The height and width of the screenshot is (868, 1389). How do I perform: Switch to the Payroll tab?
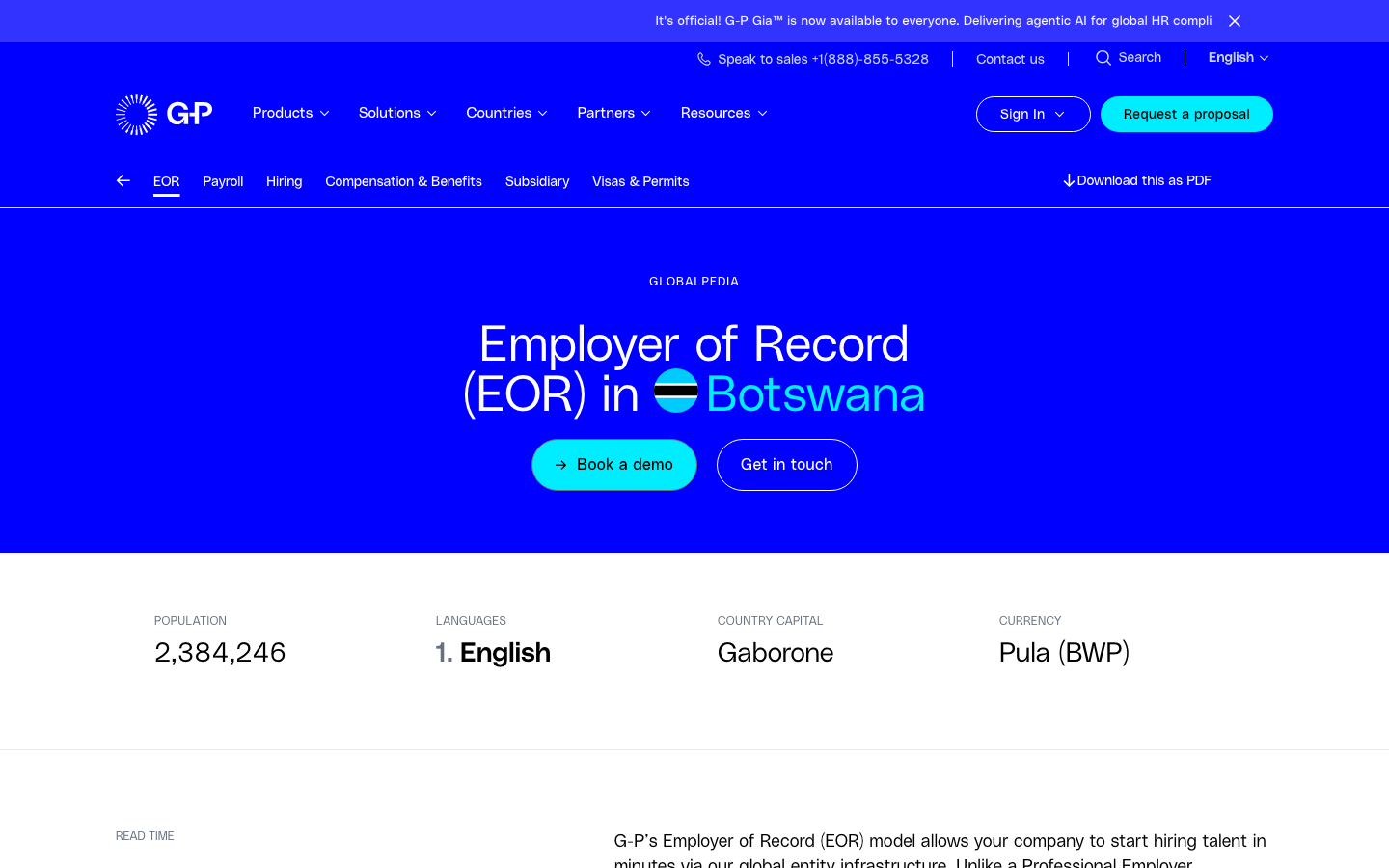tap(223, 181)
